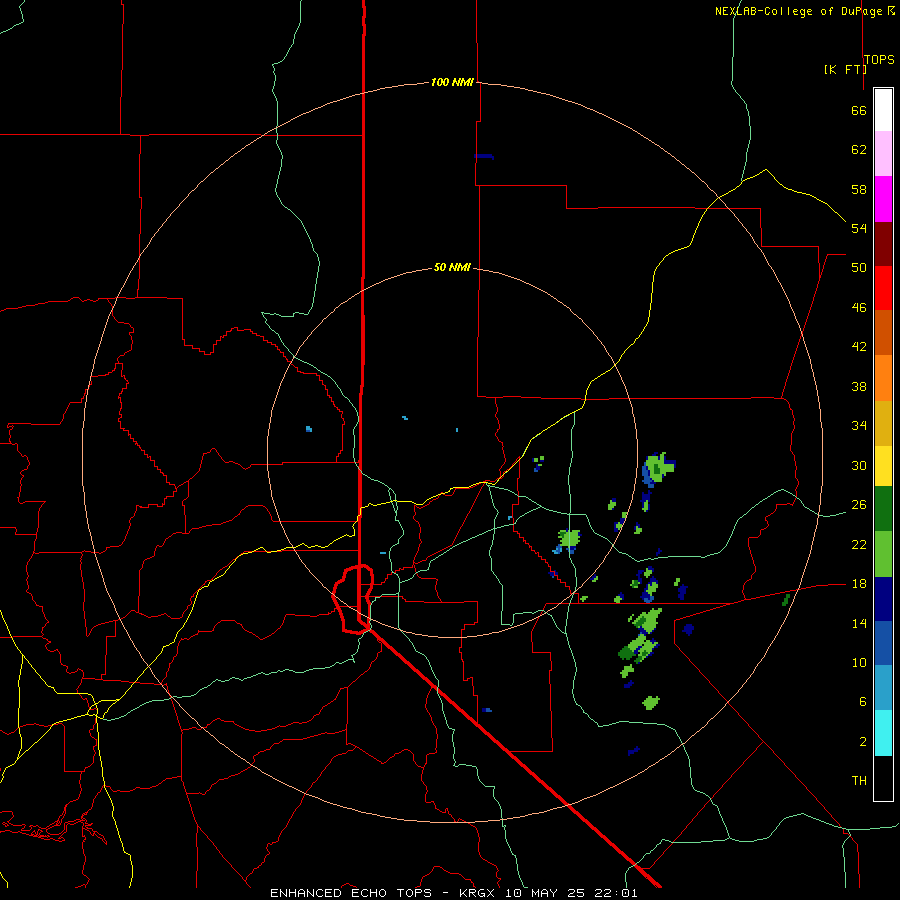Click the dark green 26 K FT legend swatch

pos(883,509)
